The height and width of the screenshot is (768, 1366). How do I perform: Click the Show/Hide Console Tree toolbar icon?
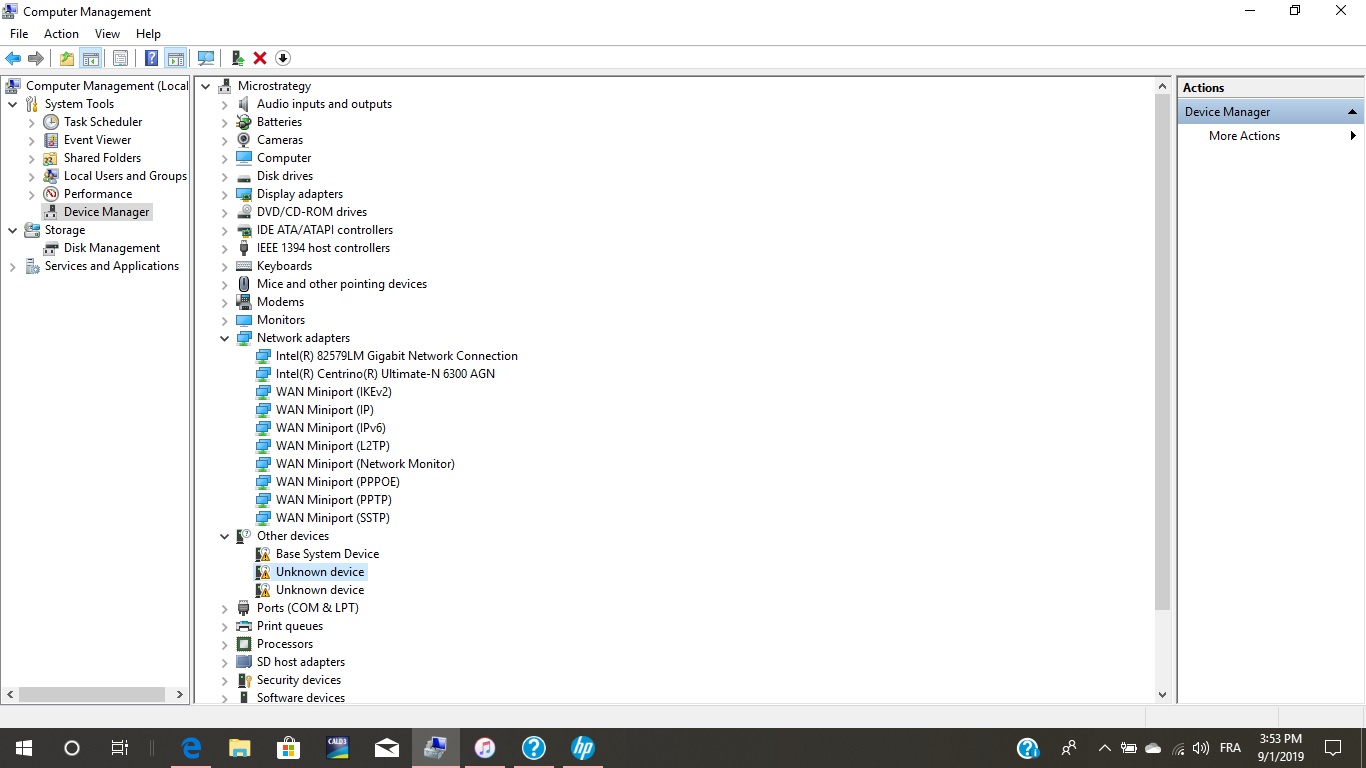pyautogui.click(x=91, y=57)
